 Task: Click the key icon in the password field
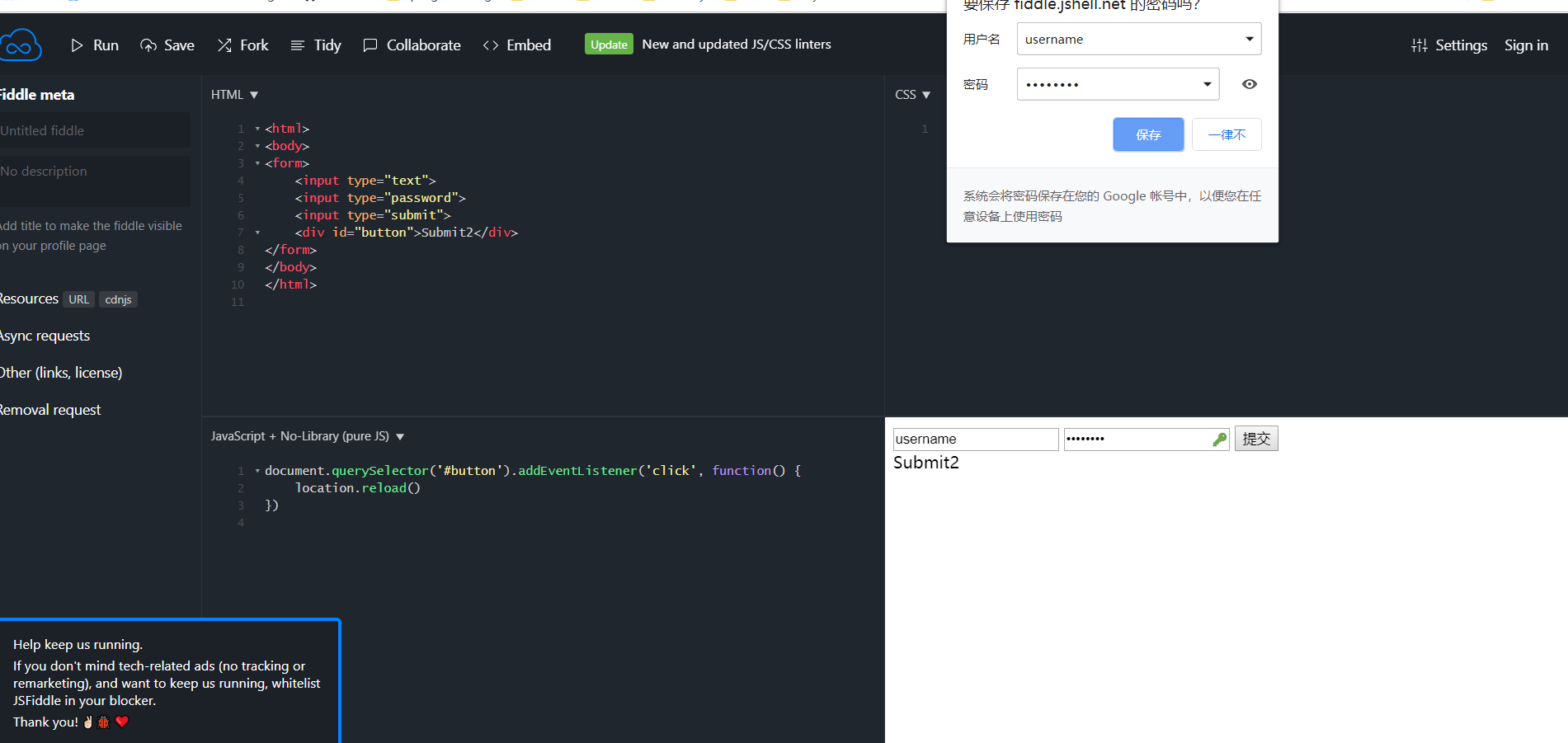tap(1218, 439)
